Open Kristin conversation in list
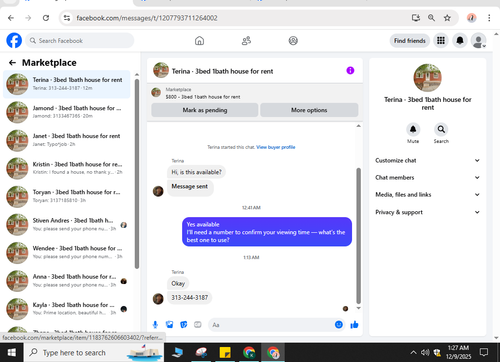The width and height of the screenshot is (500, 362). pyautogui.click(x=67, y=168)
